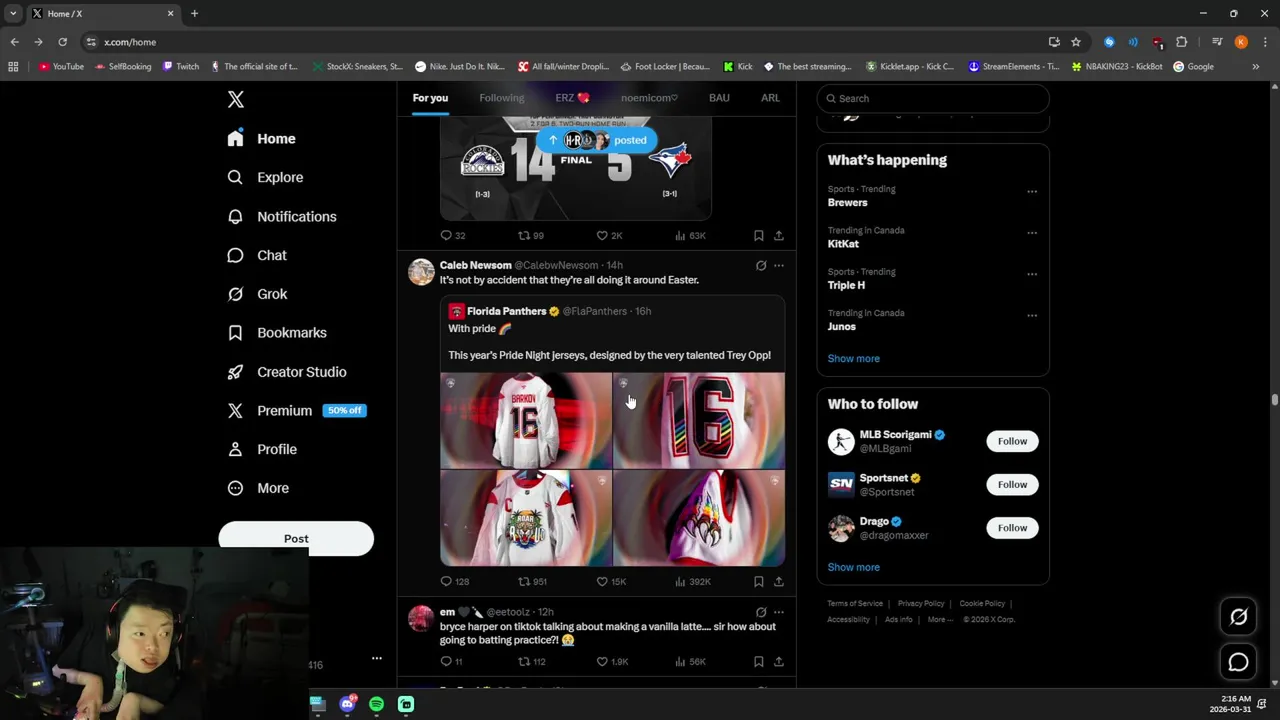Viewport: 1280px width, 720px height.
Task: Open Grok from sidebar
Action: [x=257, y=294]
